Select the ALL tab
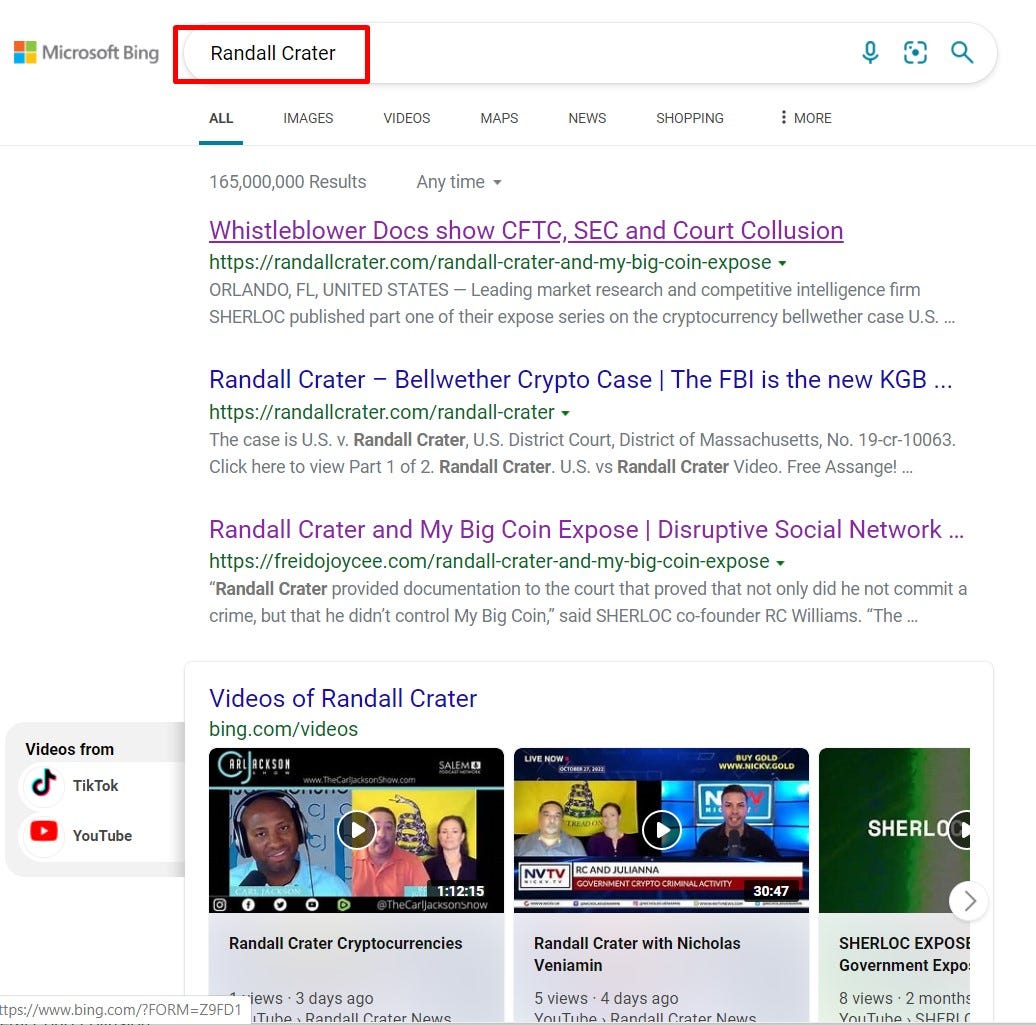This screenshot has width=1036, height=1025. (x=221, y=118)
